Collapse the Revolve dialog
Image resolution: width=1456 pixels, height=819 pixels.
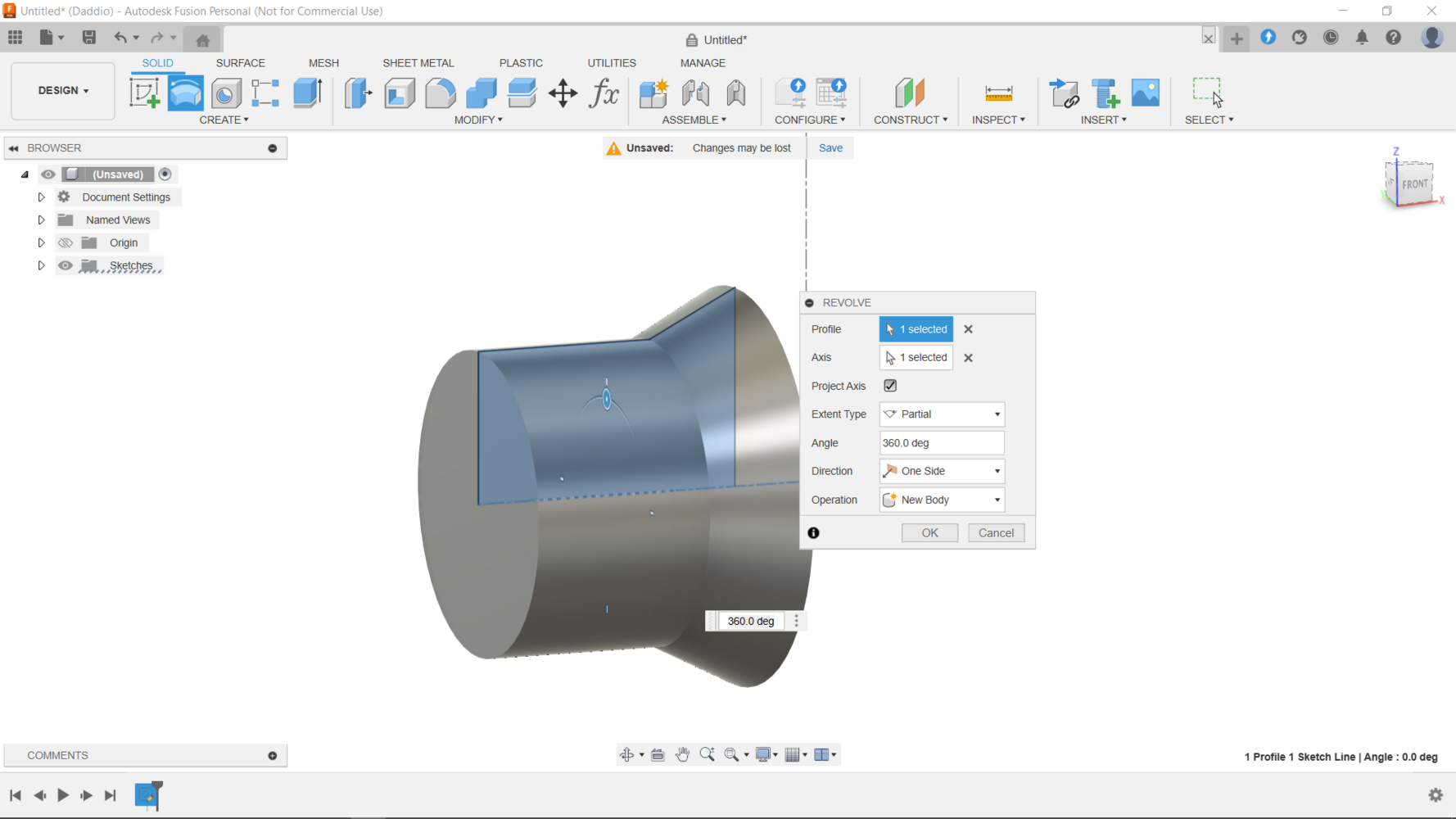point(810,303)
